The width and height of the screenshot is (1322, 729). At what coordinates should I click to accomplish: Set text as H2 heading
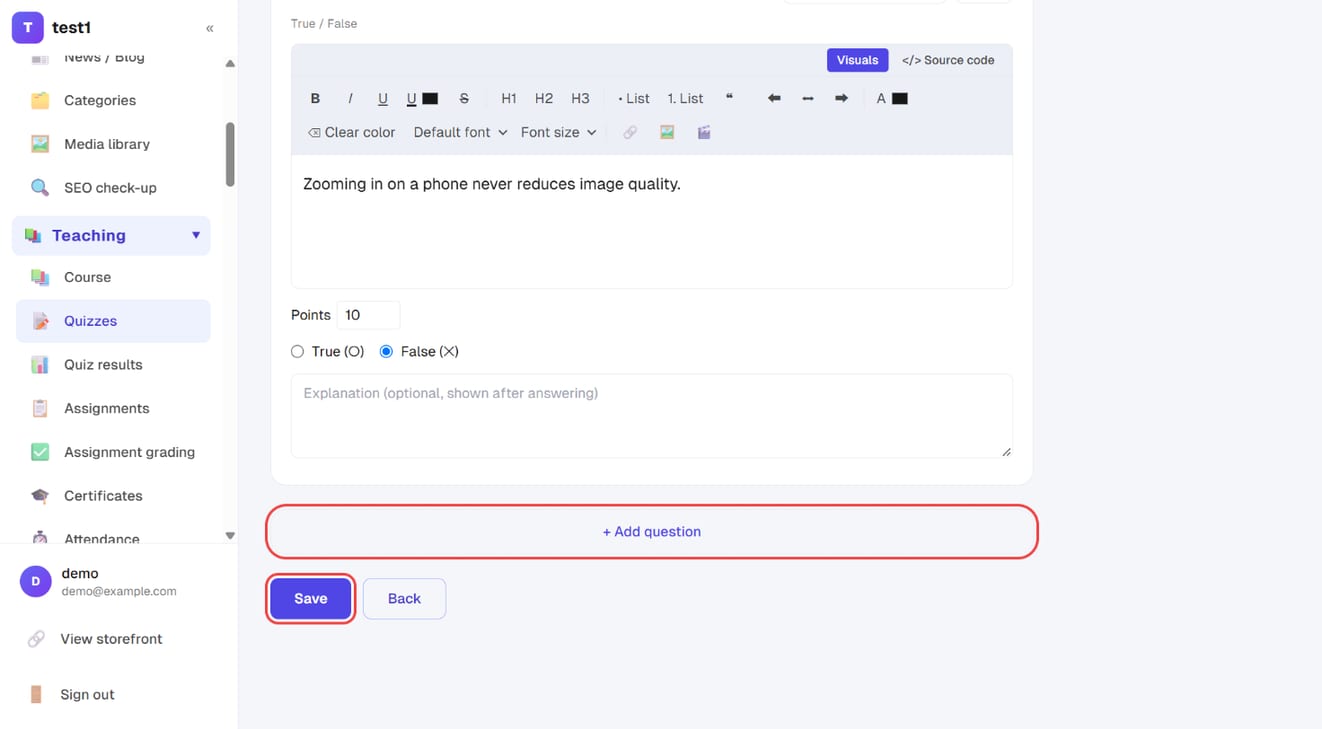[544, 98]
